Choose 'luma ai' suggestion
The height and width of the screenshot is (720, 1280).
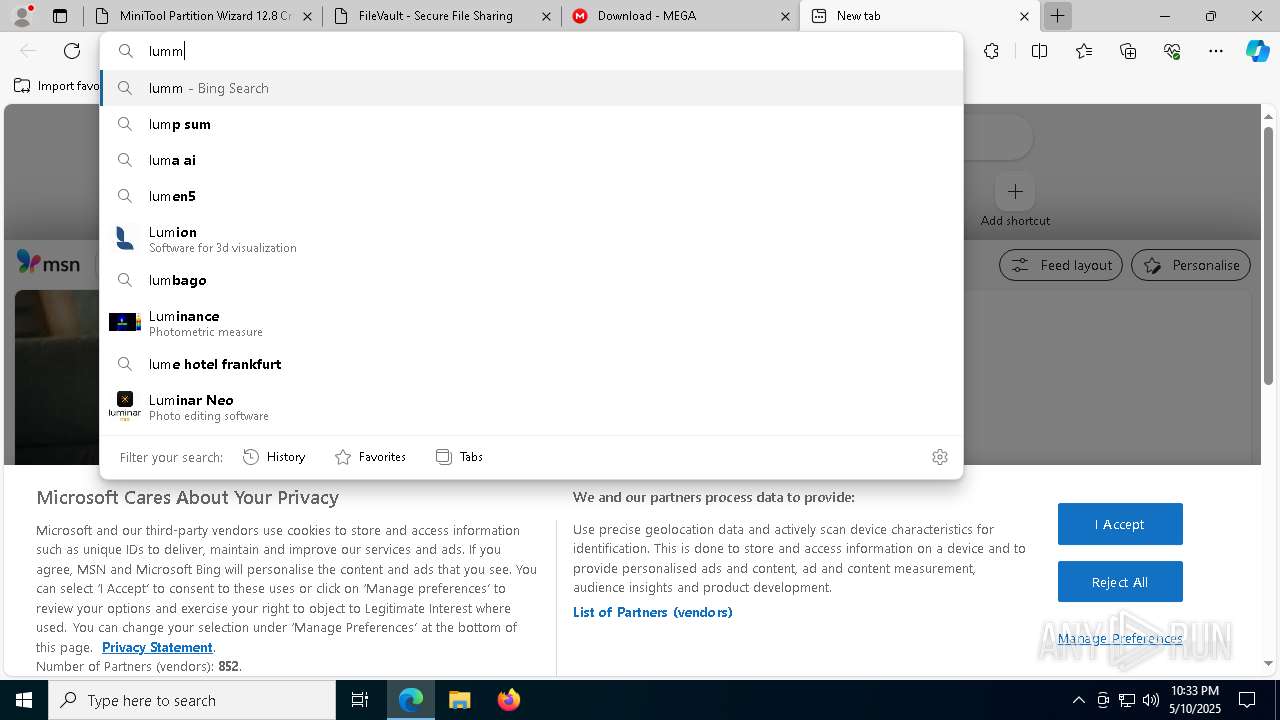coord(532,160)
